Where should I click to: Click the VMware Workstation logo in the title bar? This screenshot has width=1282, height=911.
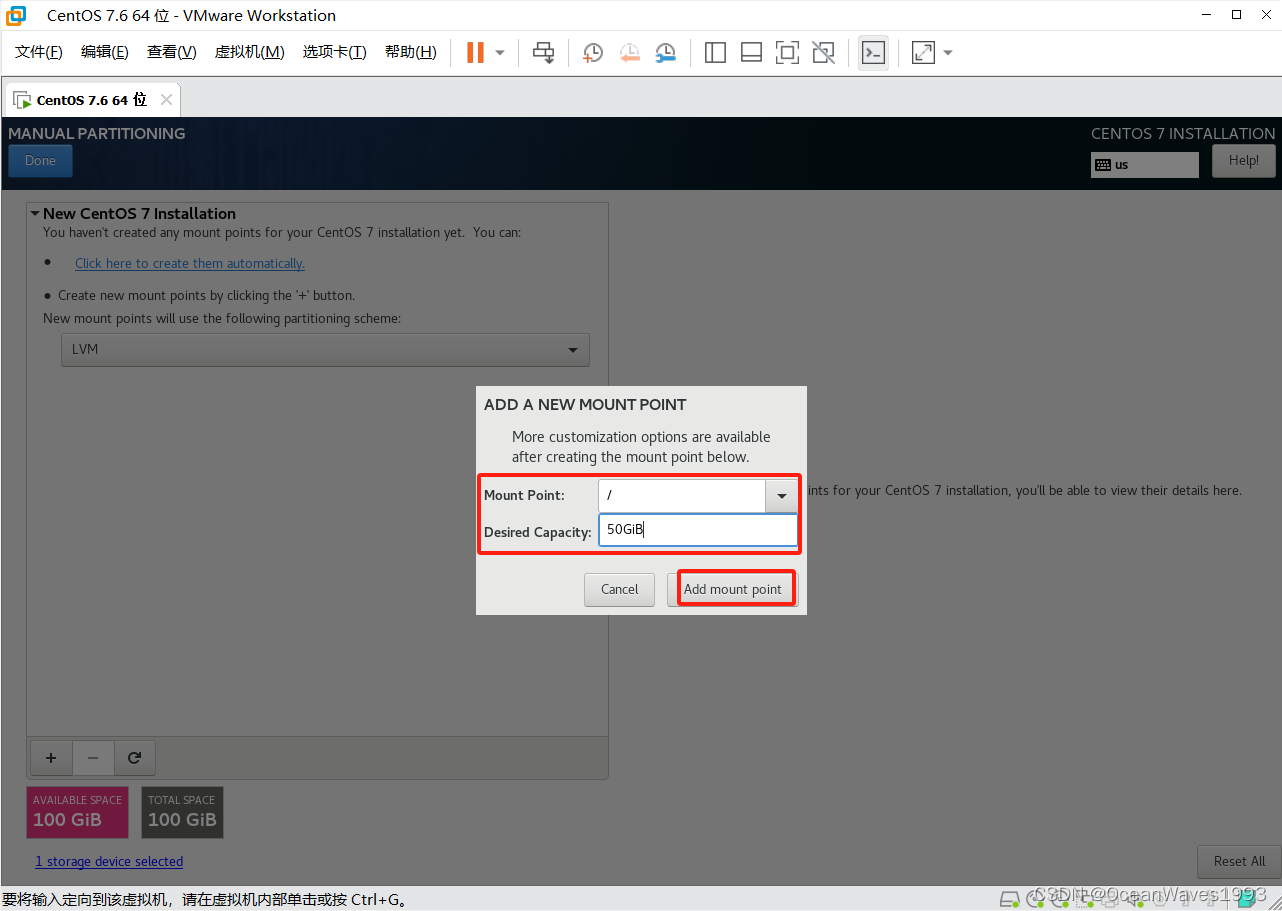coord(16,15)
